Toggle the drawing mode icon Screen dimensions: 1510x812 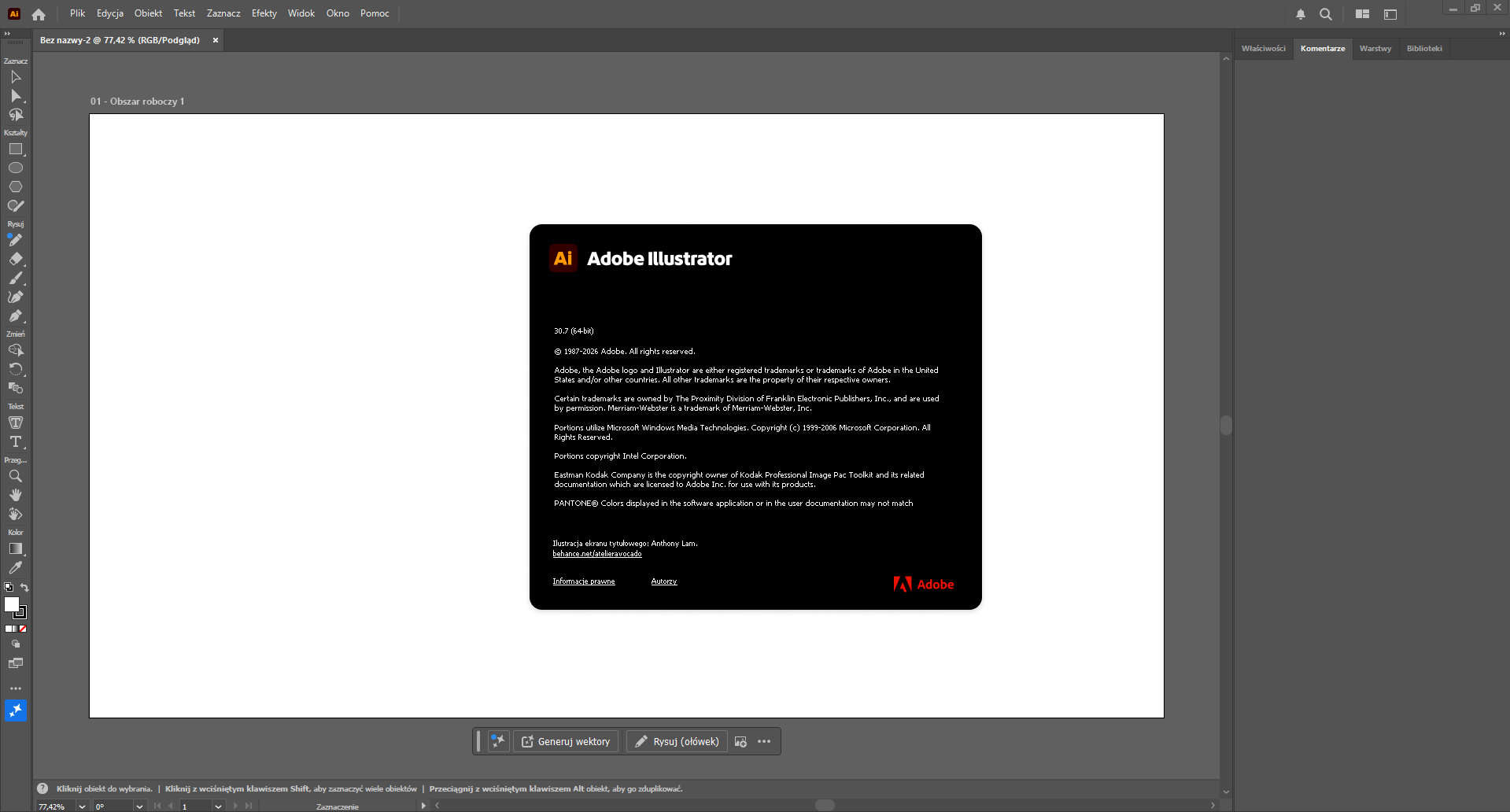point(16,644)
